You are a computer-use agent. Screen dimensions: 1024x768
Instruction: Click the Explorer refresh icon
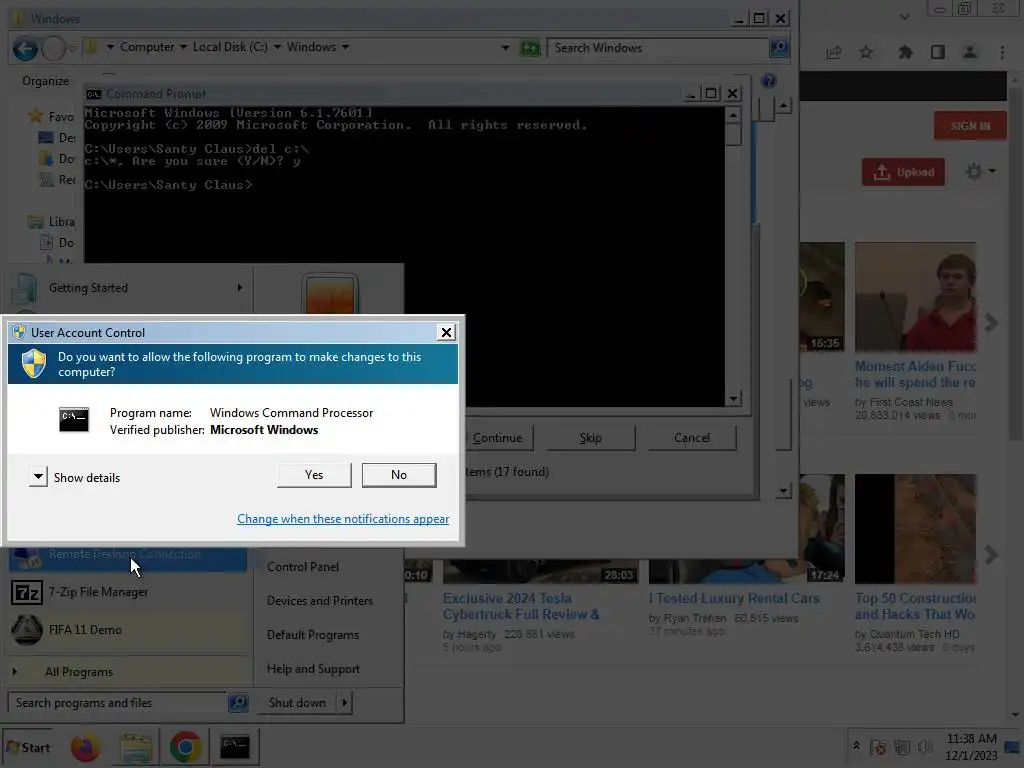[530, 48]
